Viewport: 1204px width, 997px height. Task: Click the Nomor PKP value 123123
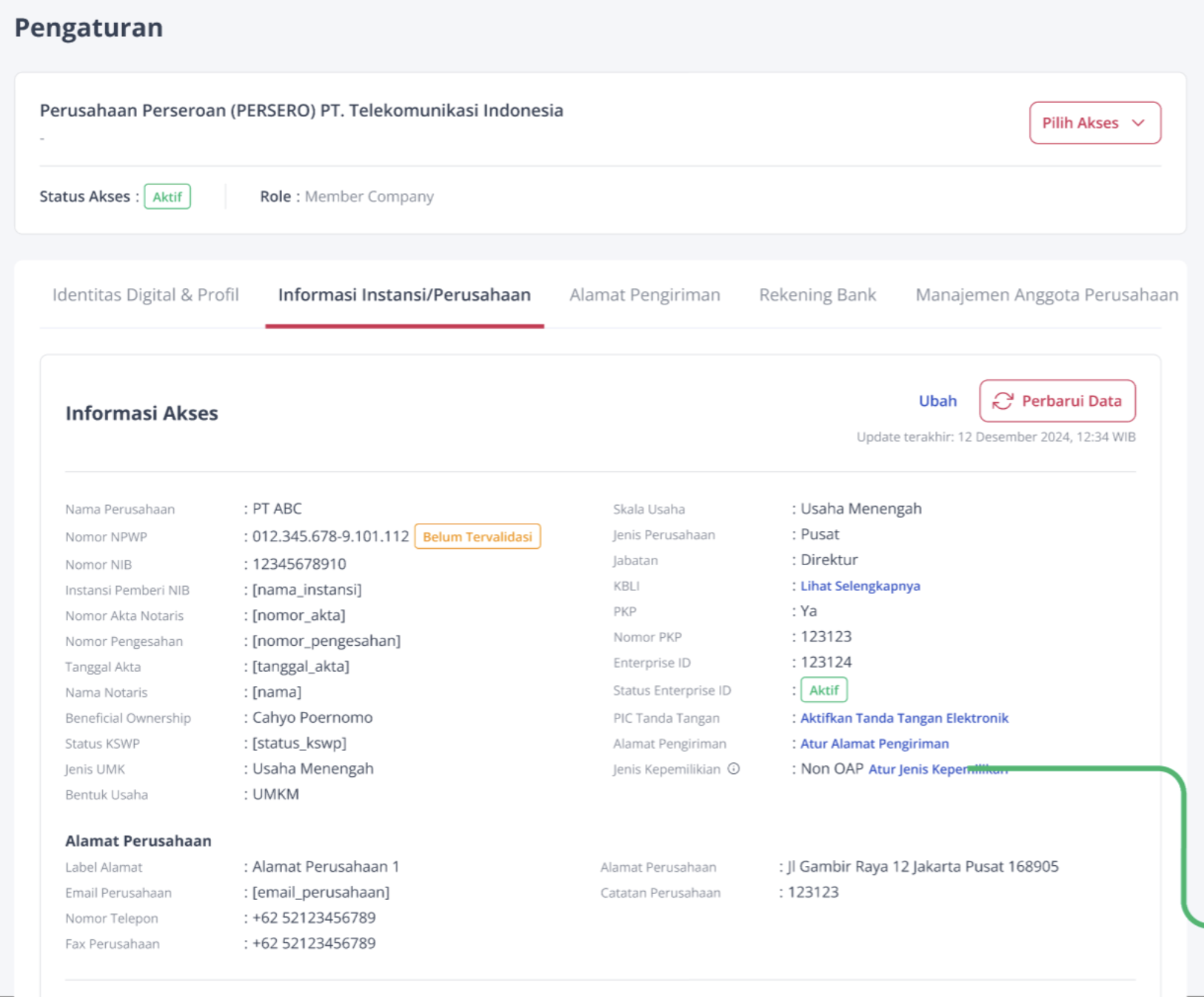click(826, 637)
